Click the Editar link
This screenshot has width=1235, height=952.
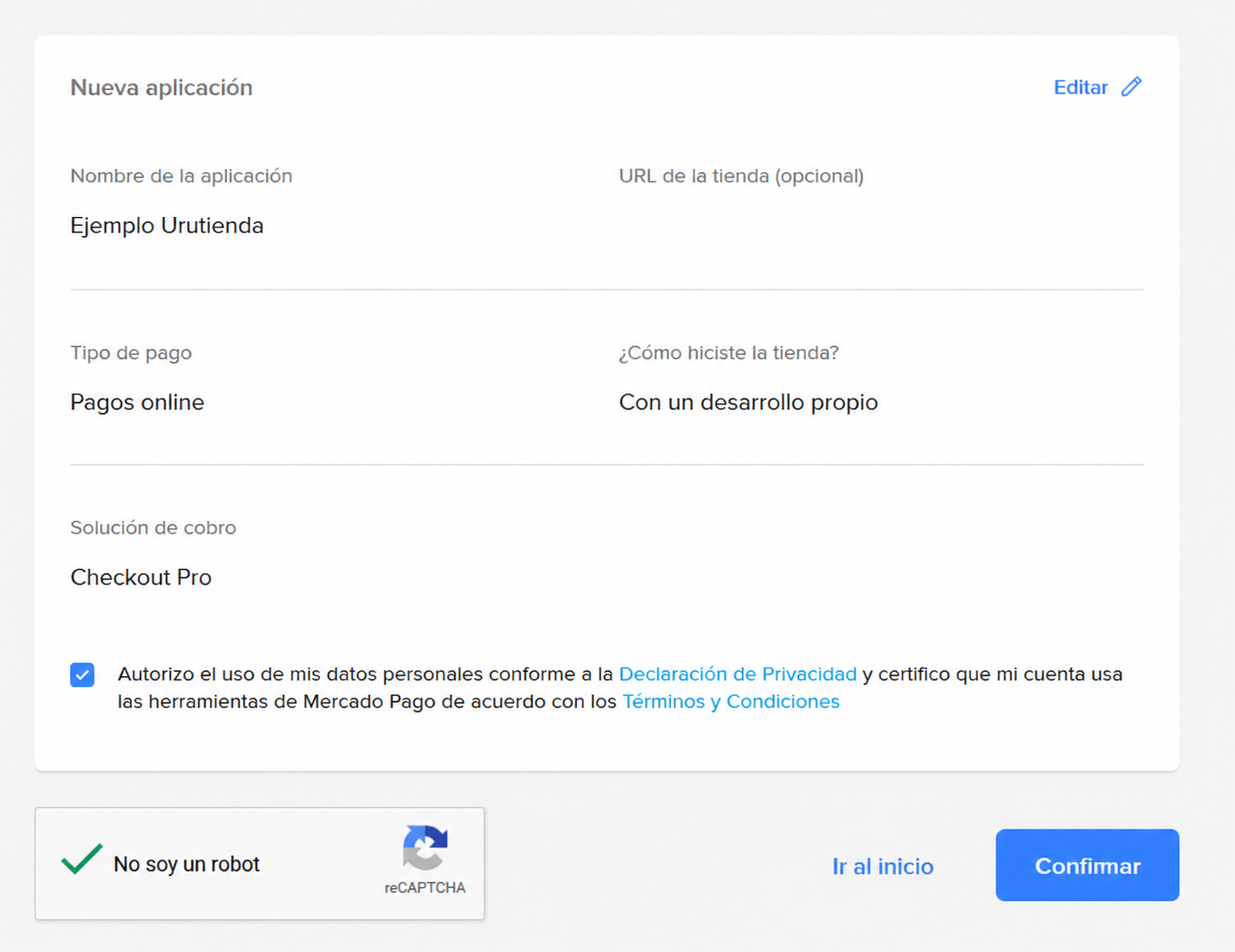[1080, 87]
